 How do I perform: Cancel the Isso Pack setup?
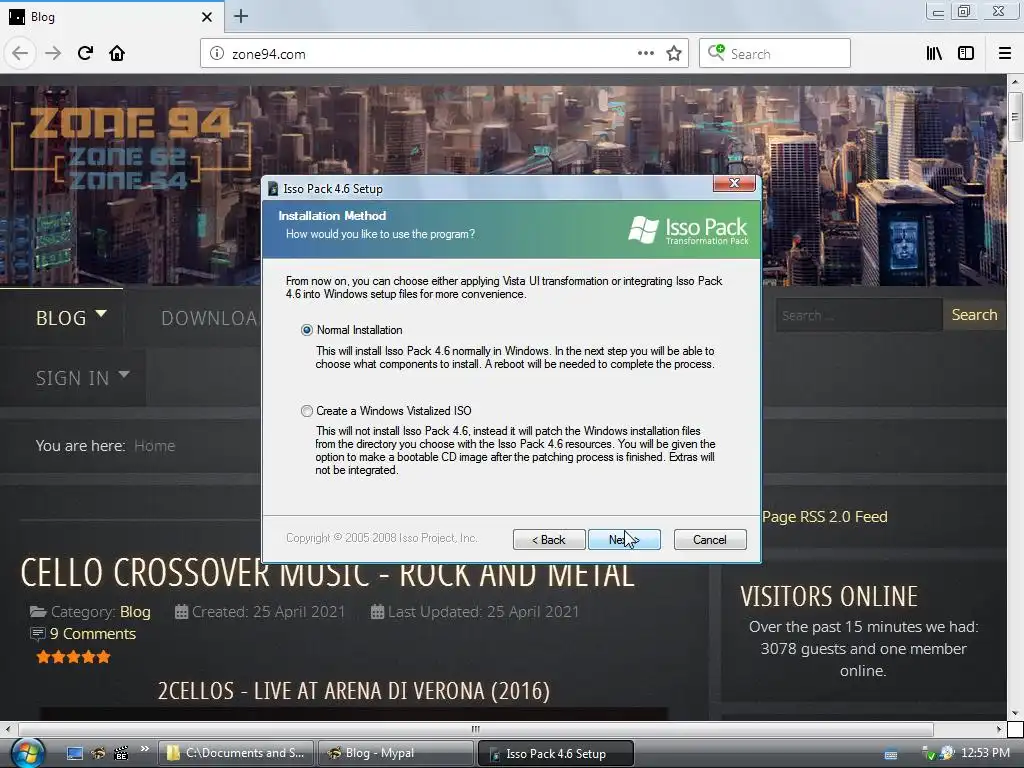(710, 539)
